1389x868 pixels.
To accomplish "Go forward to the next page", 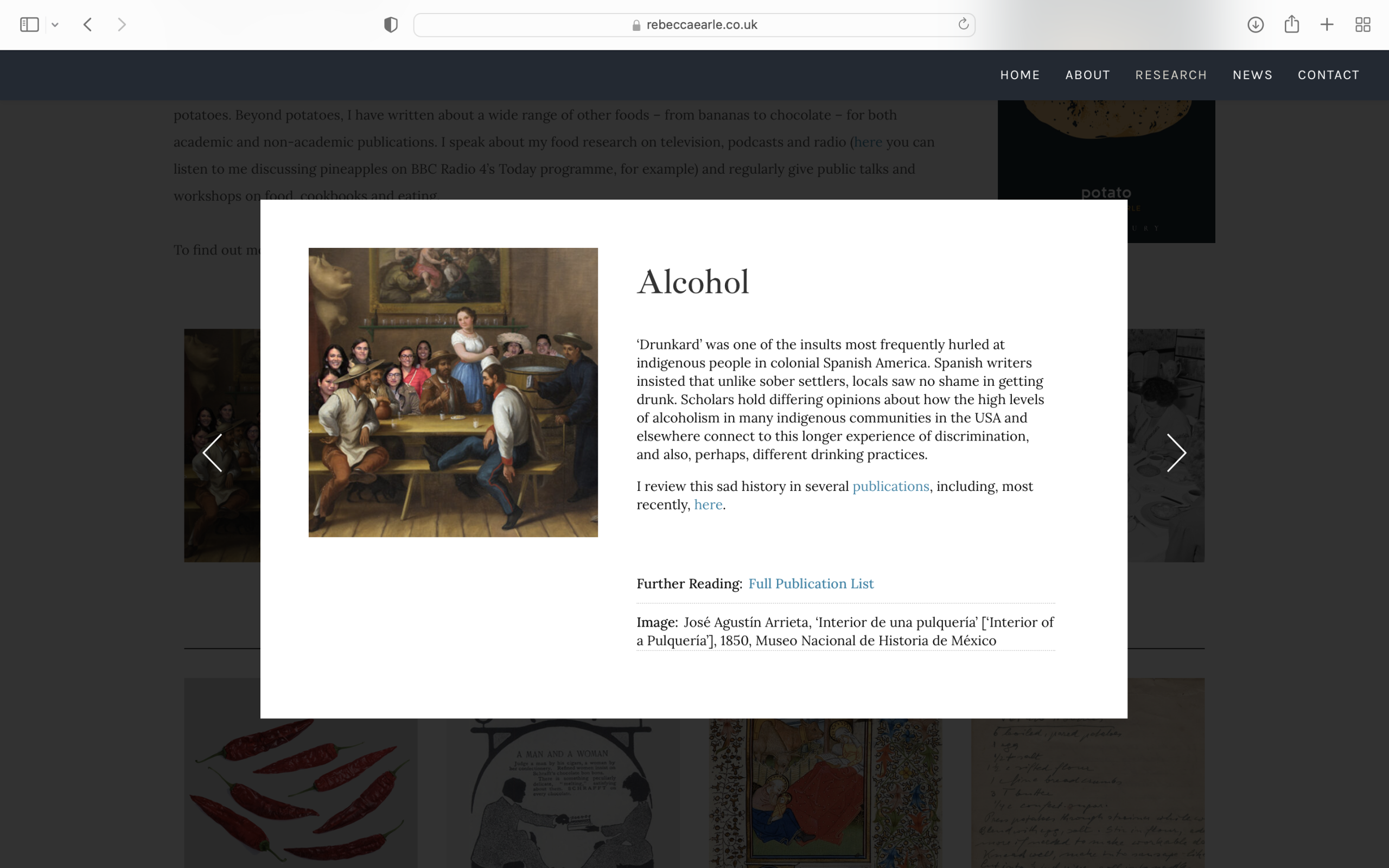I will [x=122, y=25].
